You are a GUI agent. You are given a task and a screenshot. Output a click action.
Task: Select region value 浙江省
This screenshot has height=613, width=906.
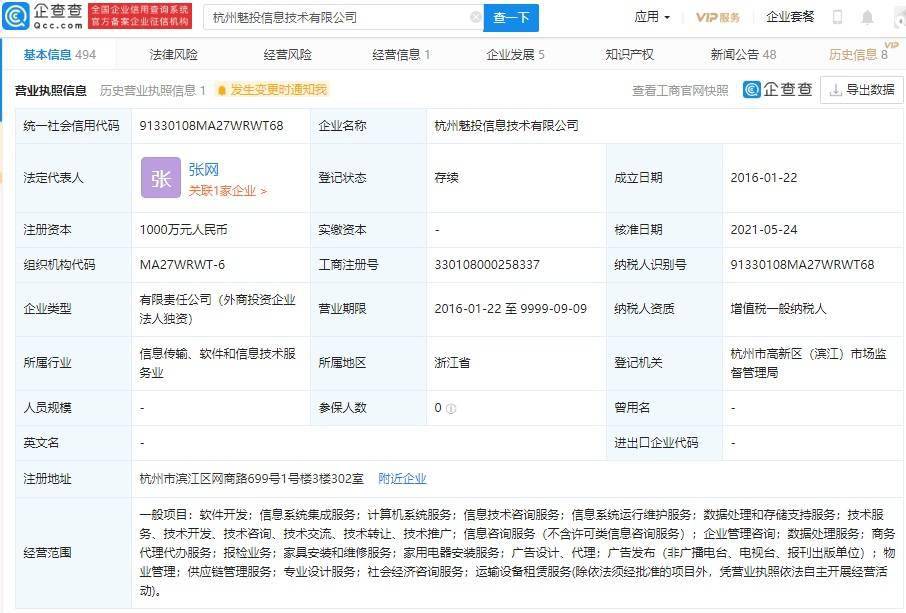[452, 363]
